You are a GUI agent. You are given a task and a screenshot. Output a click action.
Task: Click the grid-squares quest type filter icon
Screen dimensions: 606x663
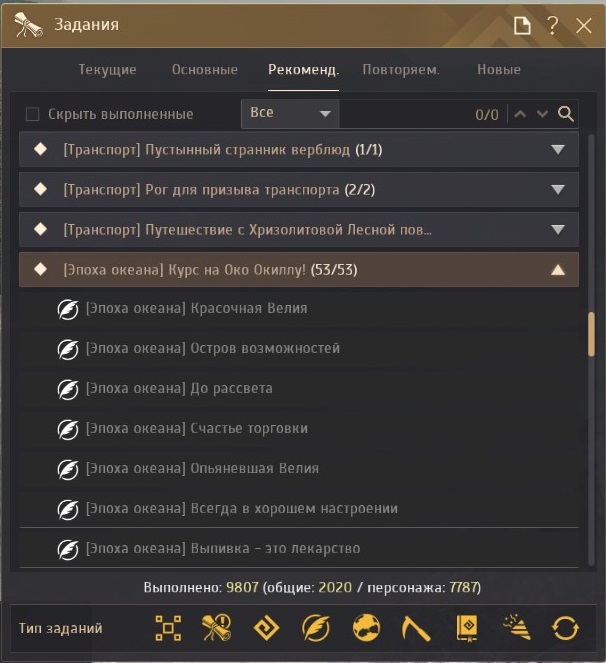tap(168, 628)
